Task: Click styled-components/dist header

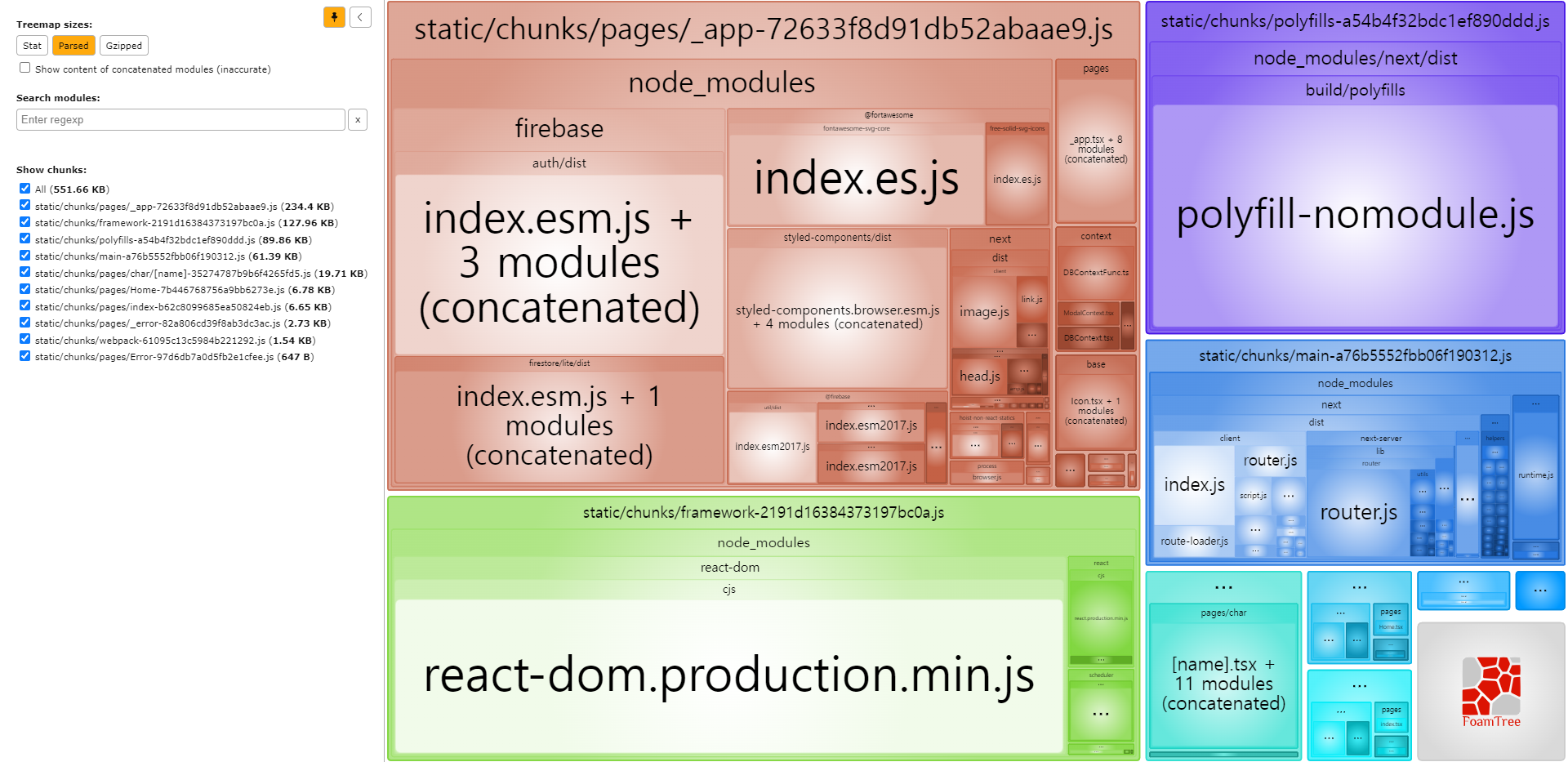Action: point(837,238)
